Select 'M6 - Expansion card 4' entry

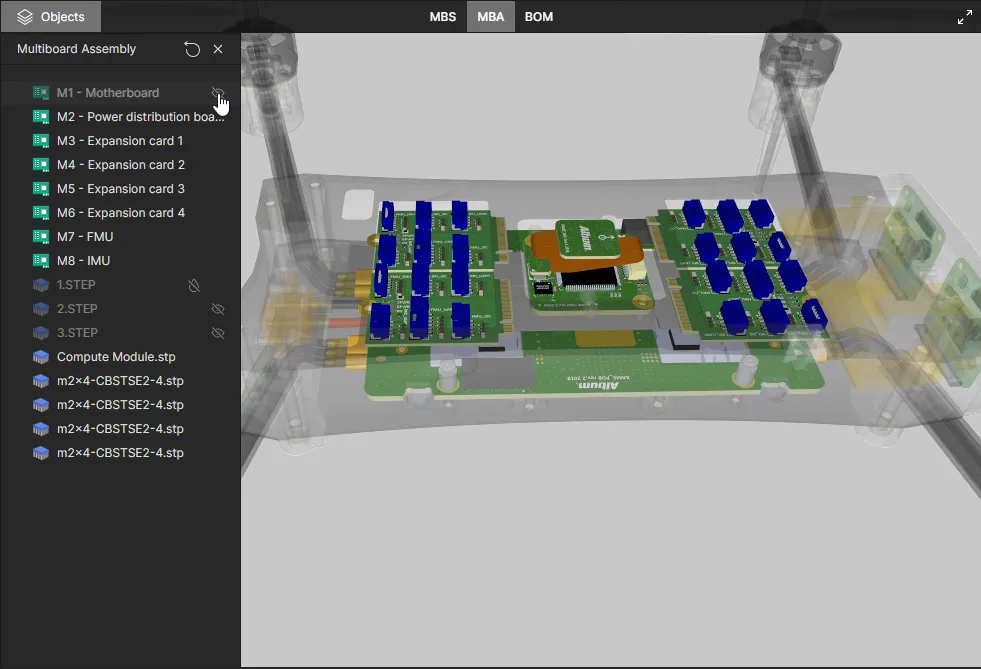pyautogui.click(x=121, y=213)
